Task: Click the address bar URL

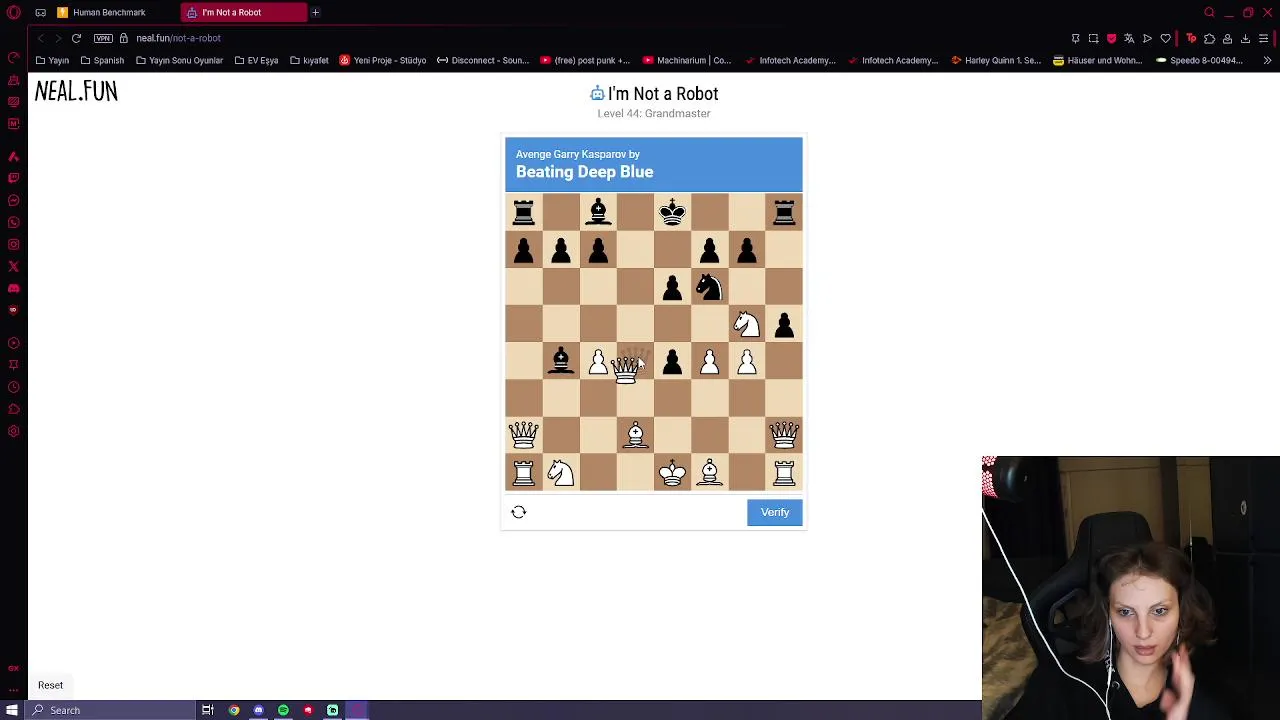Action: point(178,38)
